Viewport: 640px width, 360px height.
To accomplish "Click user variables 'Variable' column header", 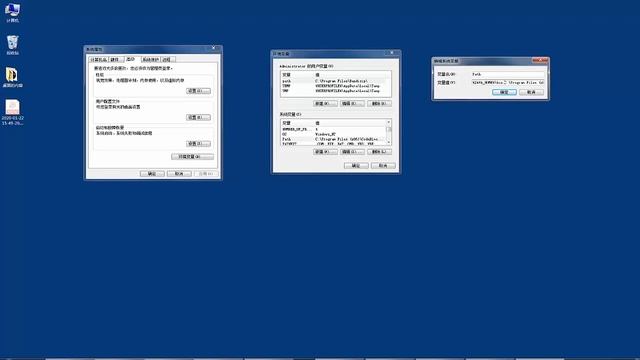I will click(x=298, y=75).
